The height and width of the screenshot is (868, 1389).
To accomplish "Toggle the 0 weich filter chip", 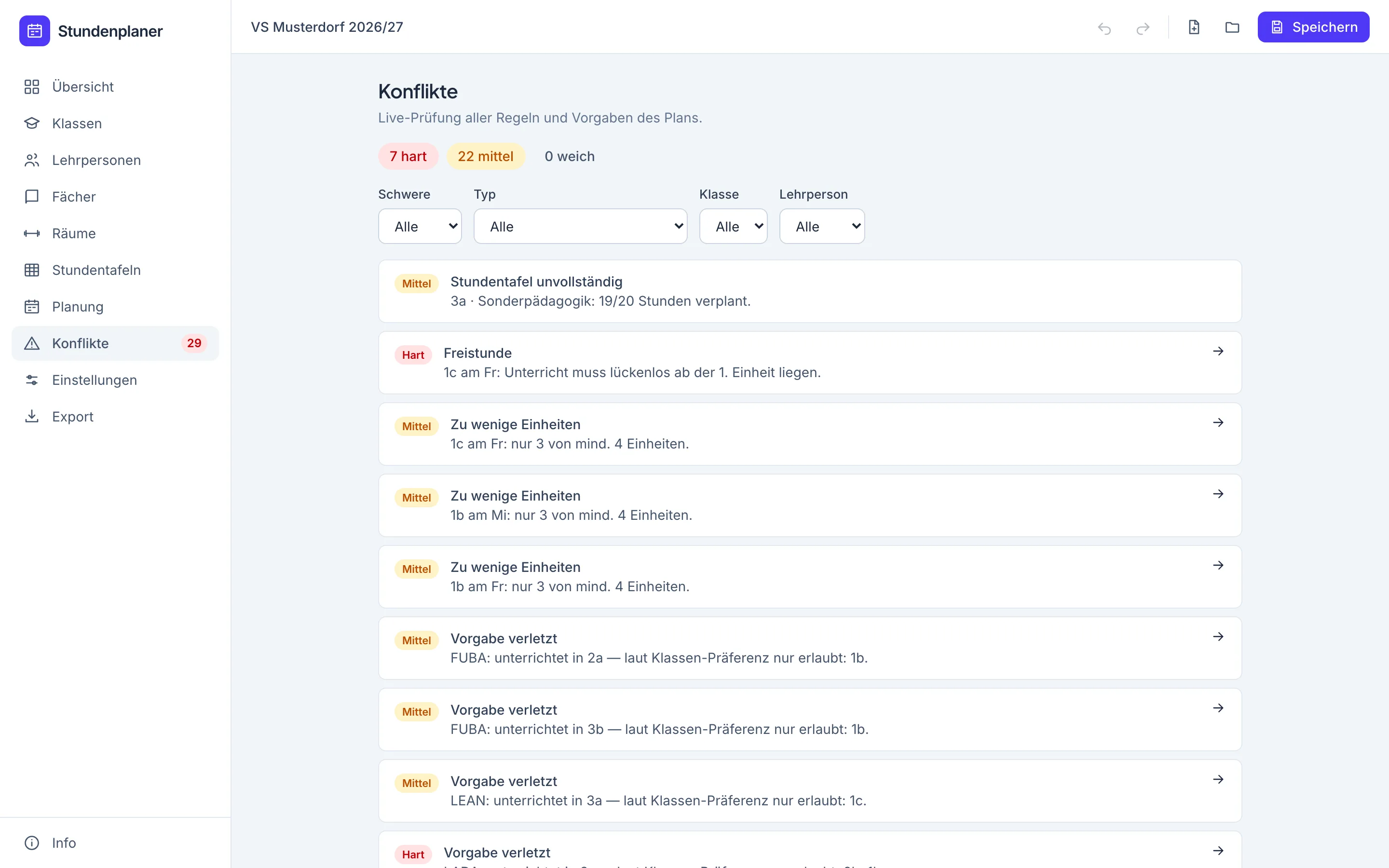I will (x=570, y=156).
